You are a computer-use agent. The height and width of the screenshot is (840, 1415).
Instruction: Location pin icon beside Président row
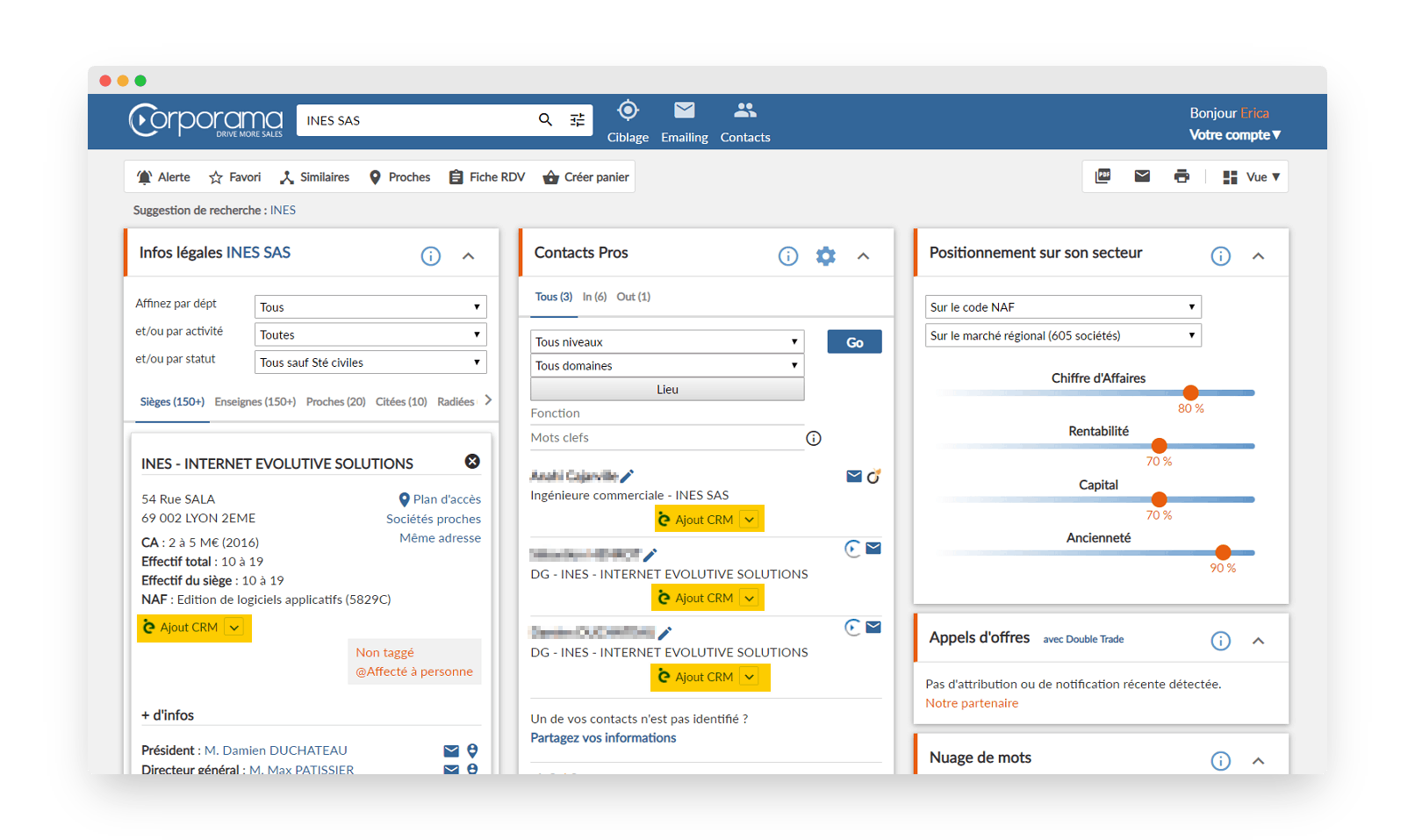pos(472,750)
